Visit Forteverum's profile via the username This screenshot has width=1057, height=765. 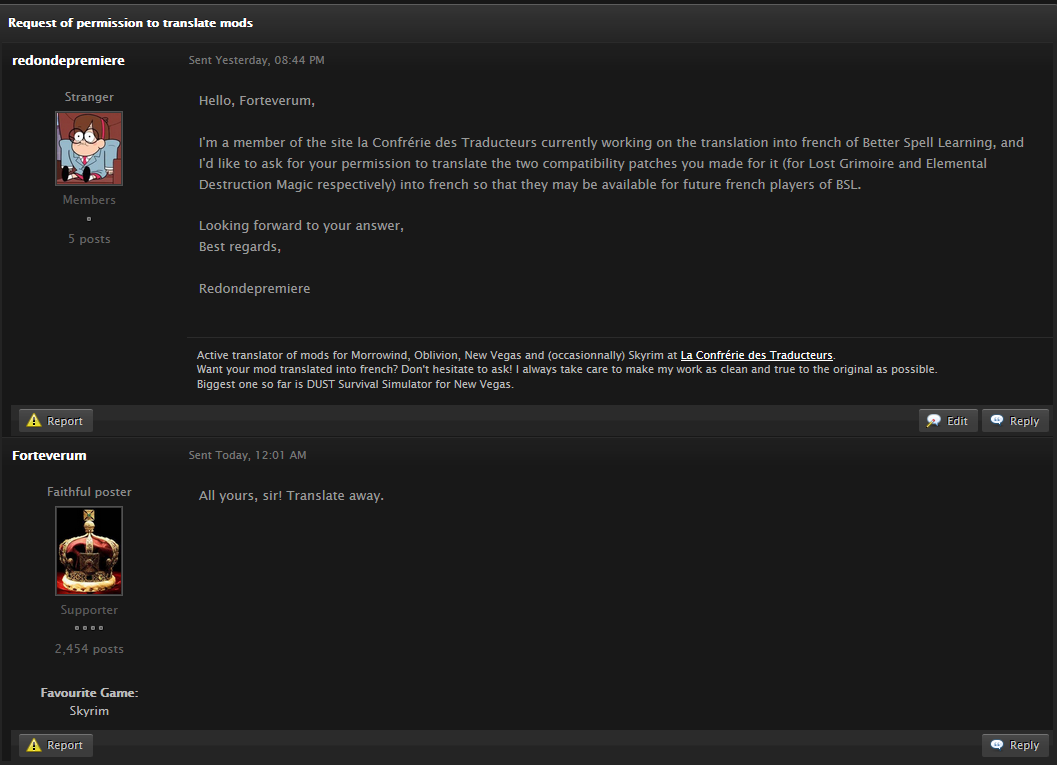pyautogui.click(x=49, y=456)
